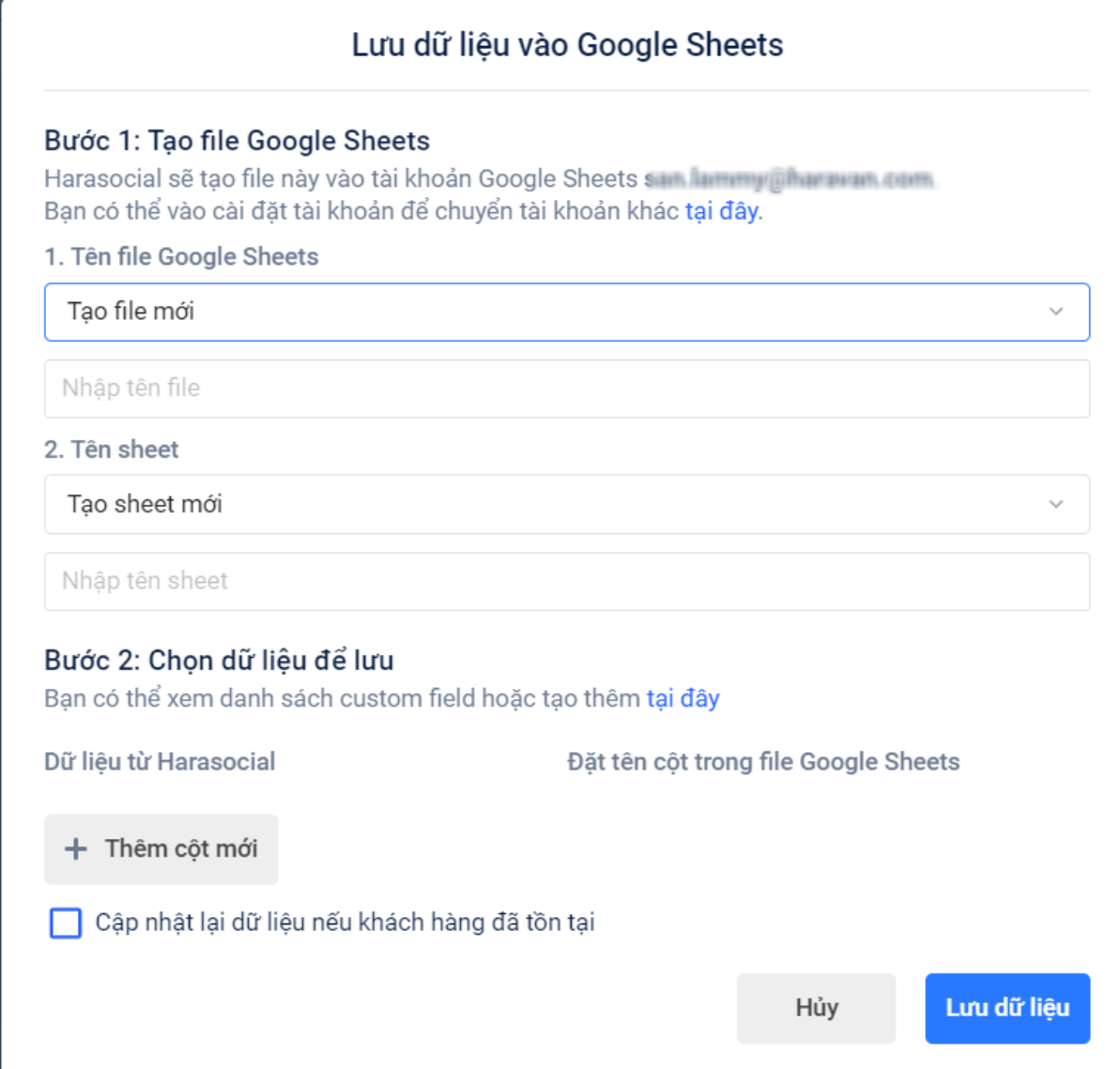Click the 2. Tên sheet field label
This screenshot has height=1069, width=1120.
(111, 450)
